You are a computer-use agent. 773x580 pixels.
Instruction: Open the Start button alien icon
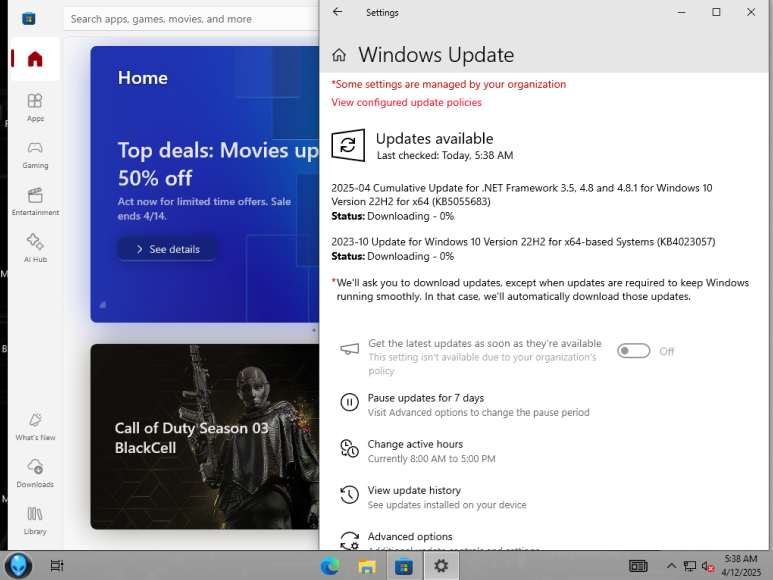(18, 566)
